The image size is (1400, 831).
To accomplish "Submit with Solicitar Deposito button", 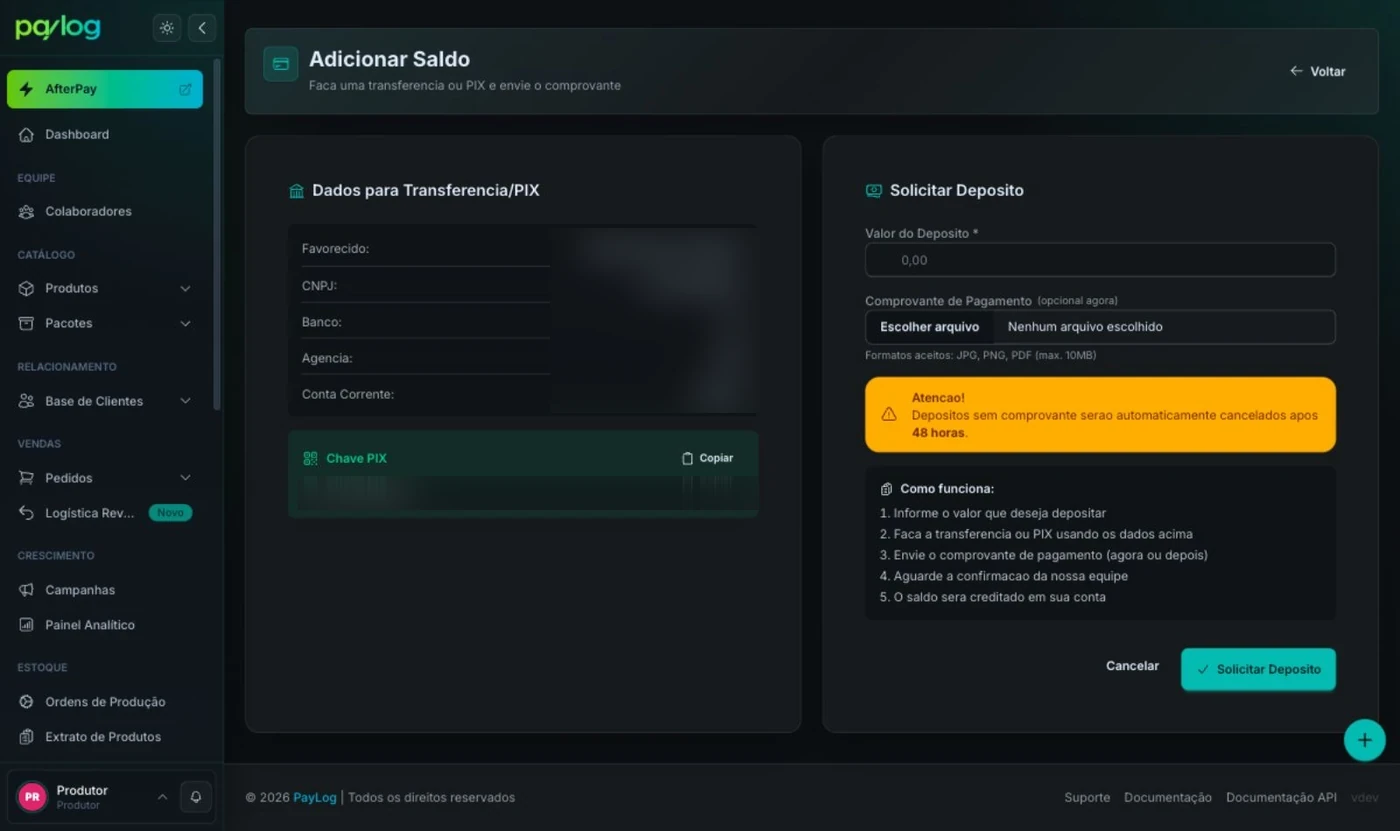I will (x=1258, y=669).
